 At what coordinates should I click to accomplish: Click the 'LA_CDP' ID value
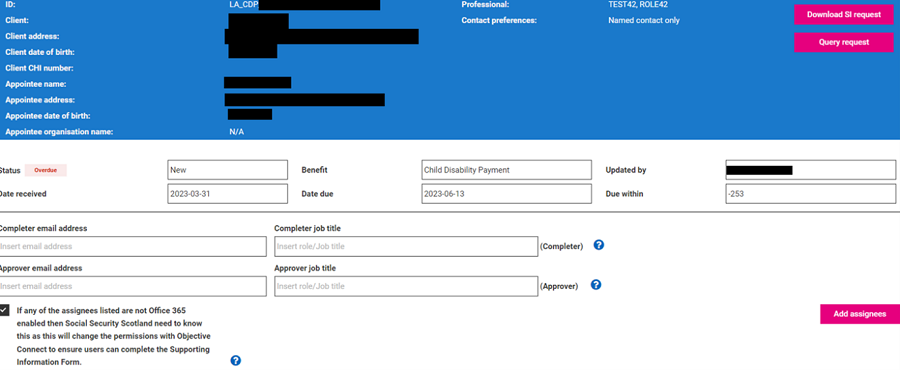coord(243,5)
